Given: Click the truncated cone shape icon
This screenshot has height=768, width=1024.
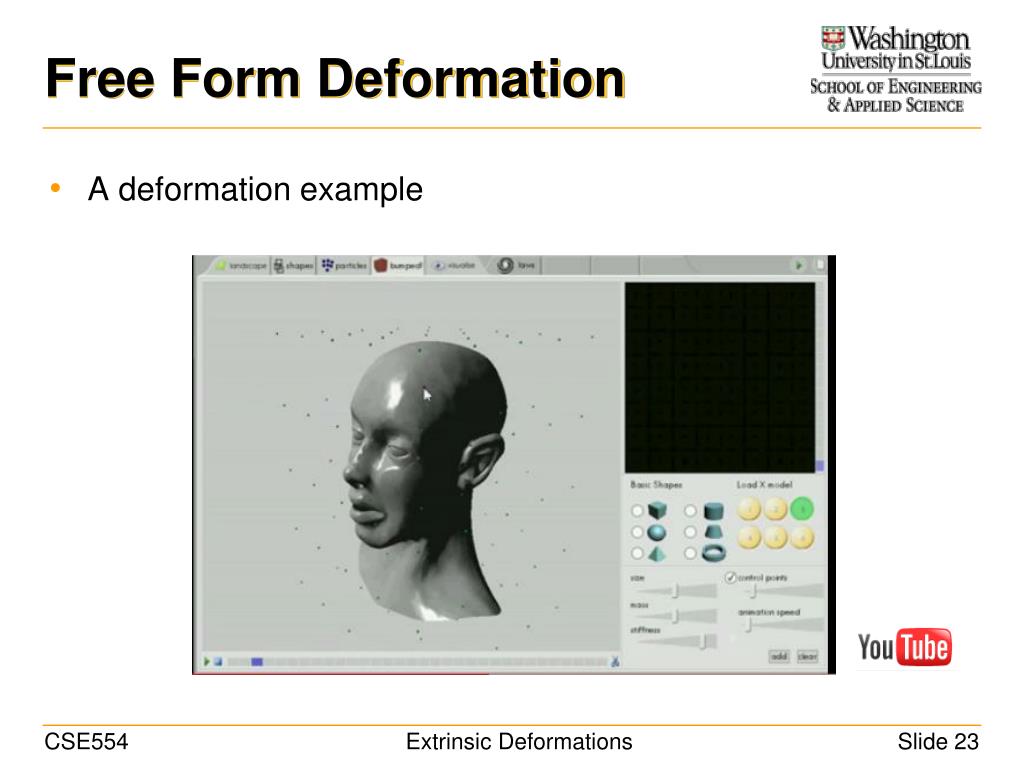Looking at the screenshot, I should [713, 532].
